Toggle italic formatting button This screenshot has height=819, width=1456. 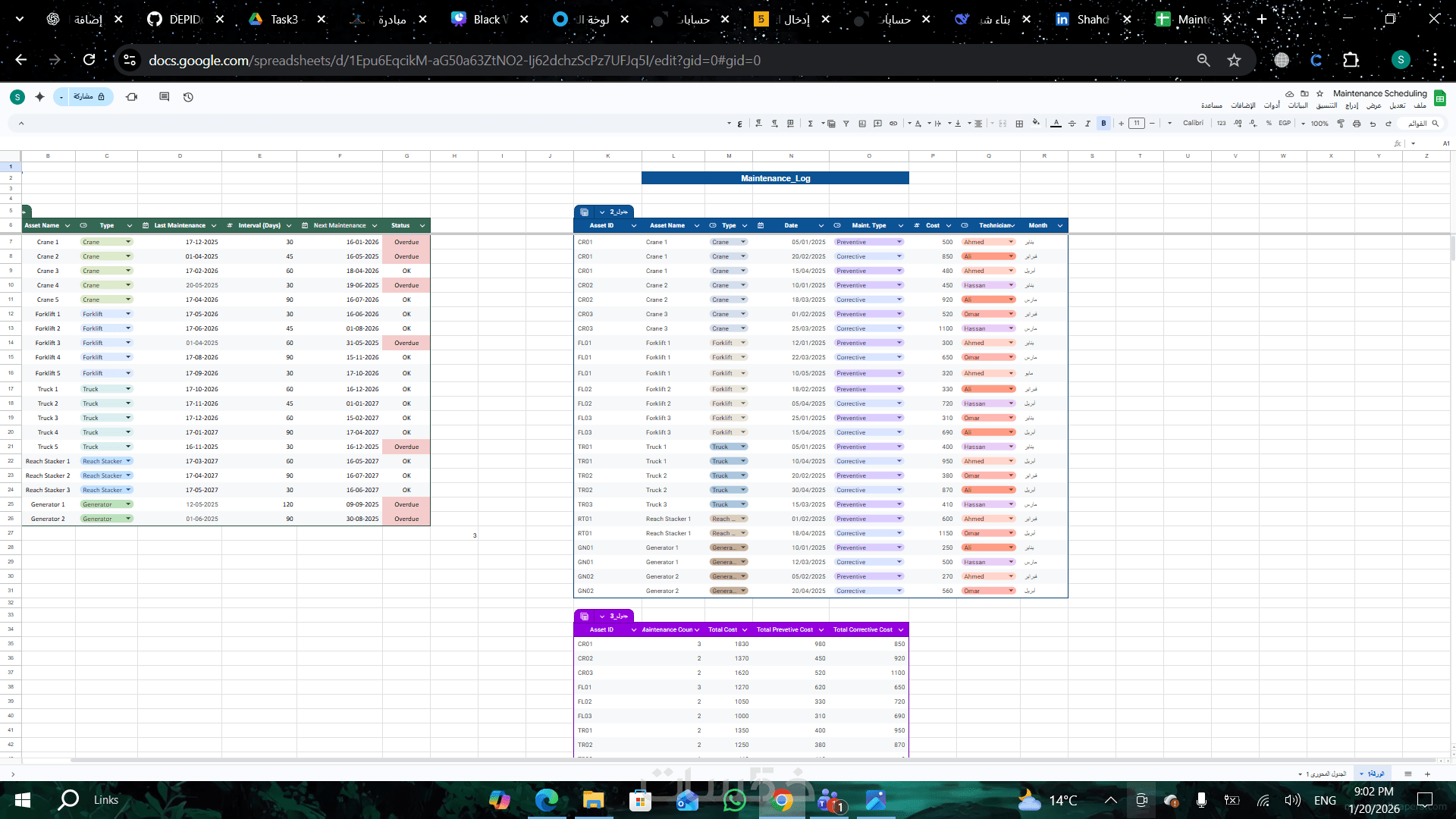point(1087,123)
